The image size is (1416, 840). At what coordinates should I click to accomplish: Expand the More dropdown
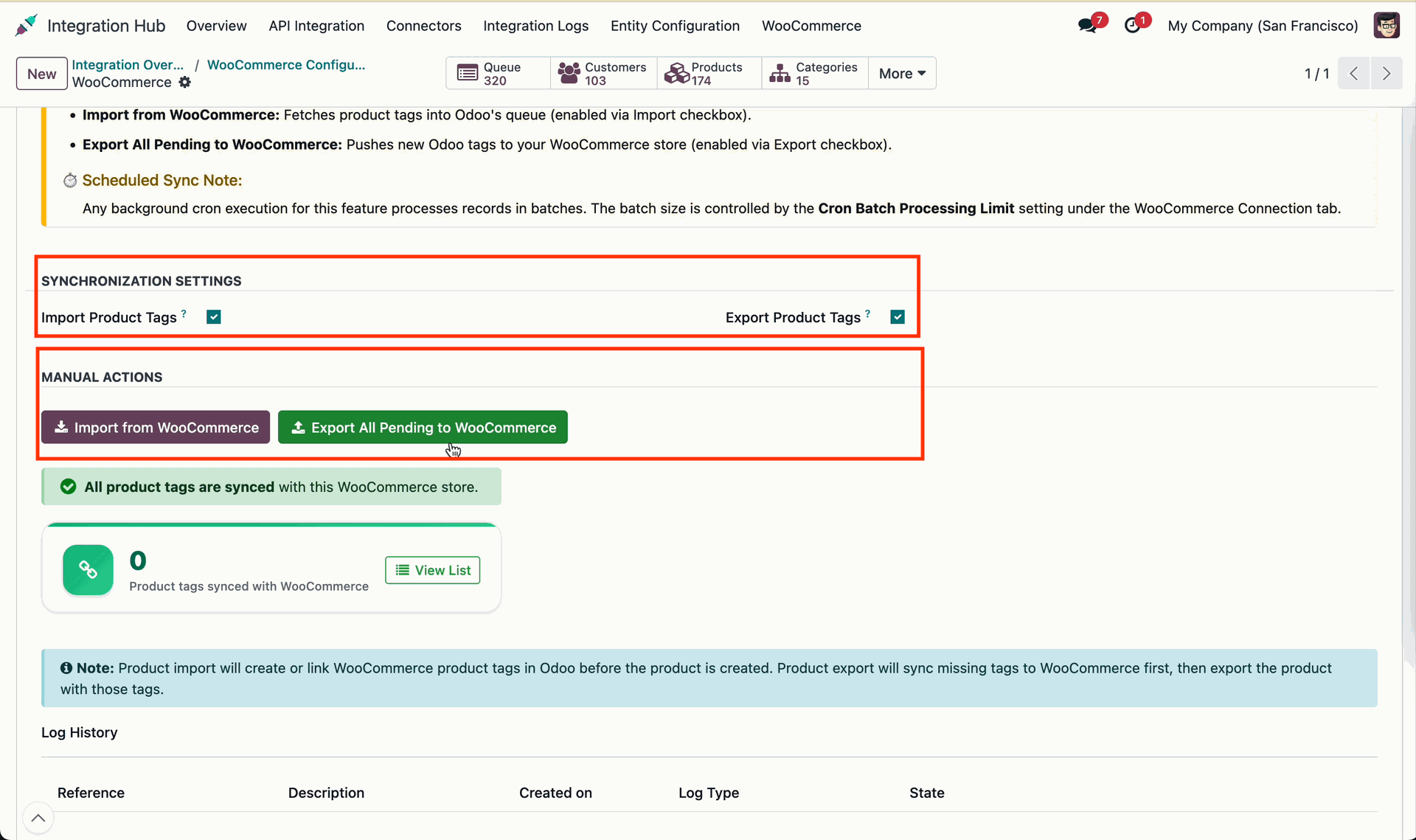tap(902, 74)
